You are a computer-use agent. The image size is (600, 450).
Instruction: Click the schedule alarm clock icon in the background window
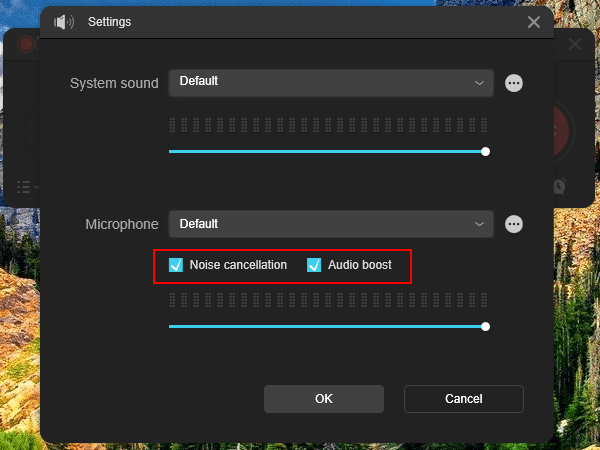tap(559, 187)
